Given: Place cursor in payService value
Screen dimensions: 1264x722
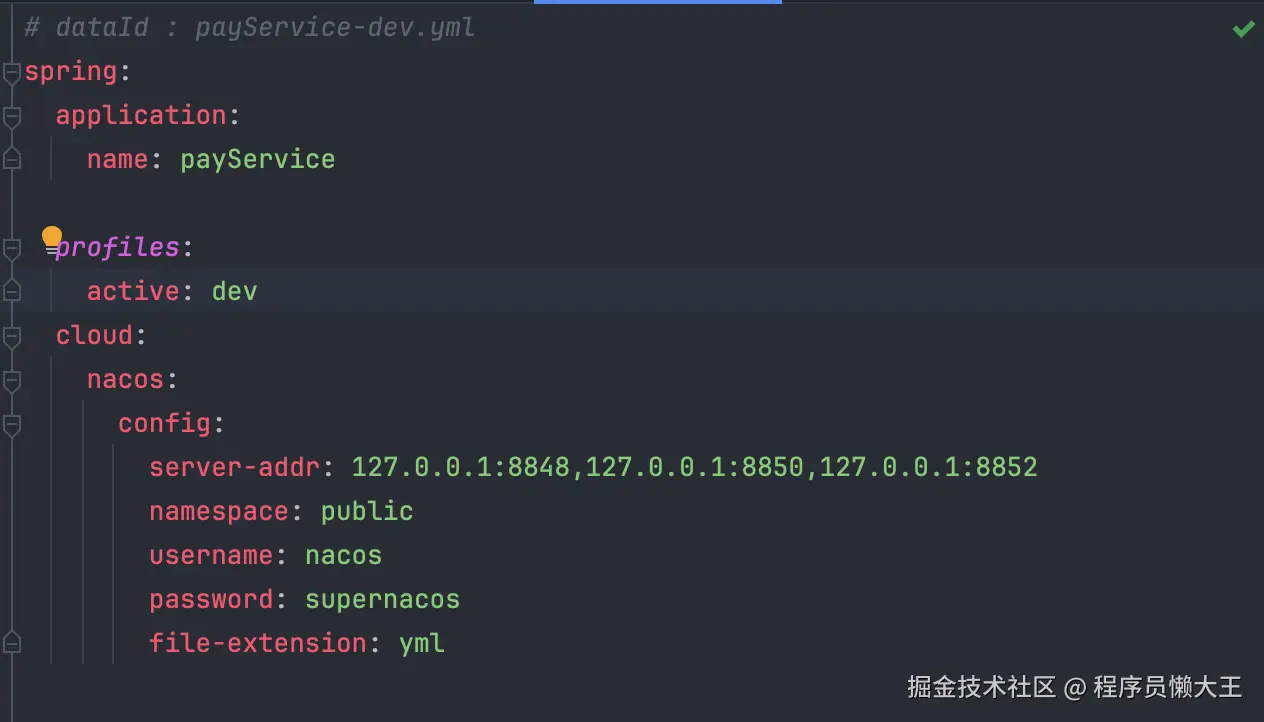Looking at the screenshot, I should [257, 160].
